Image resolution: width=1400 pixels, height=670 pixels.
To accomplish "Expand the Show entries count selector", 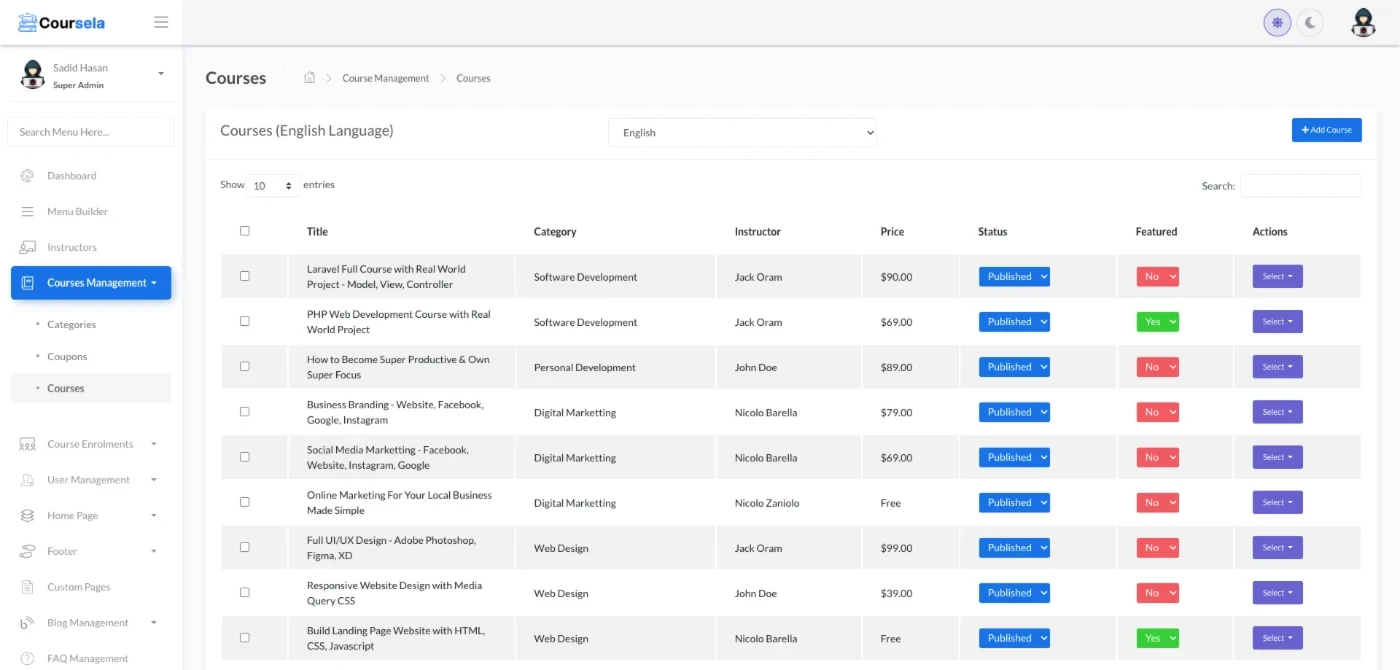I will pyautogui.click(x=273, y=186).
